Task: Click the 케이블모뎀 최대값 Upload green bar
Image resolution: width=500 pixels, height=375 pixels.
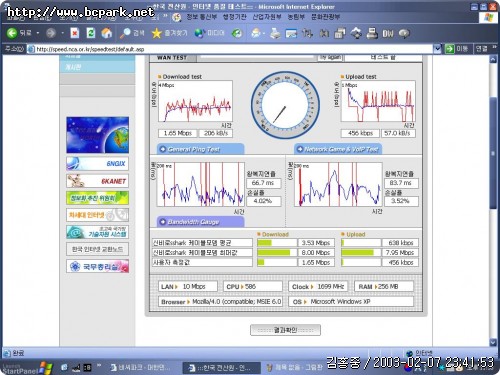Action: coord(358,253)
